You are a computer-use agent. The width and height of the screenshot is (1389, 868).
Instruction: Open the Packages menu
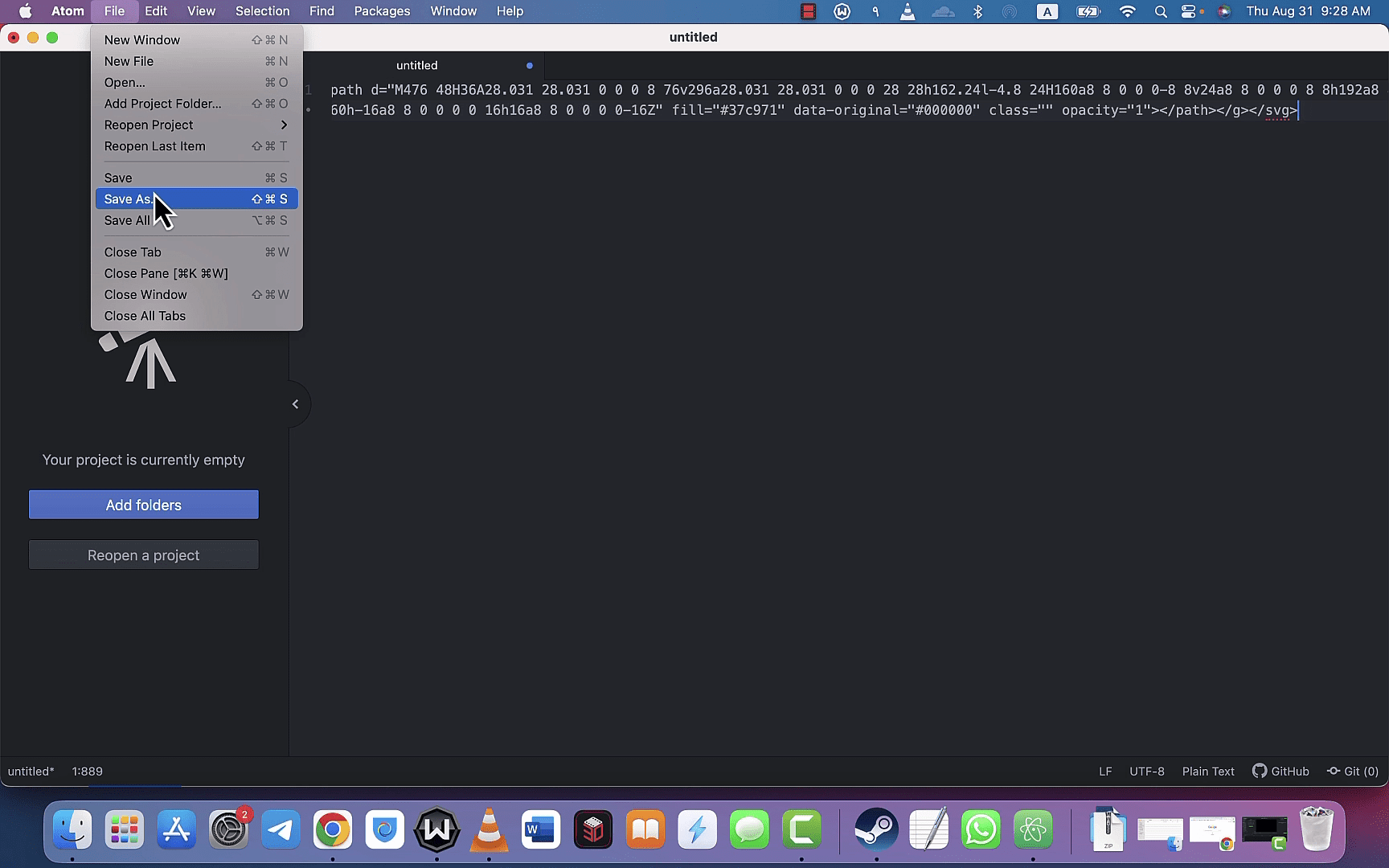coord(382,11)
